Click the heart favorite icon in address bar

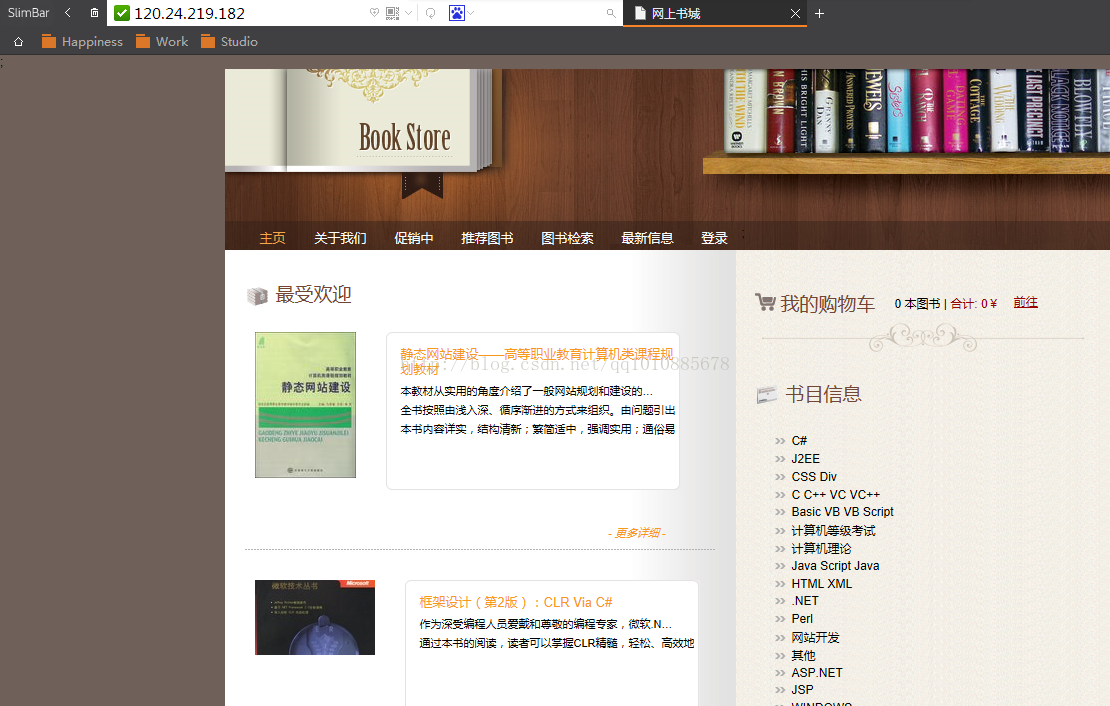click(374, 13)
